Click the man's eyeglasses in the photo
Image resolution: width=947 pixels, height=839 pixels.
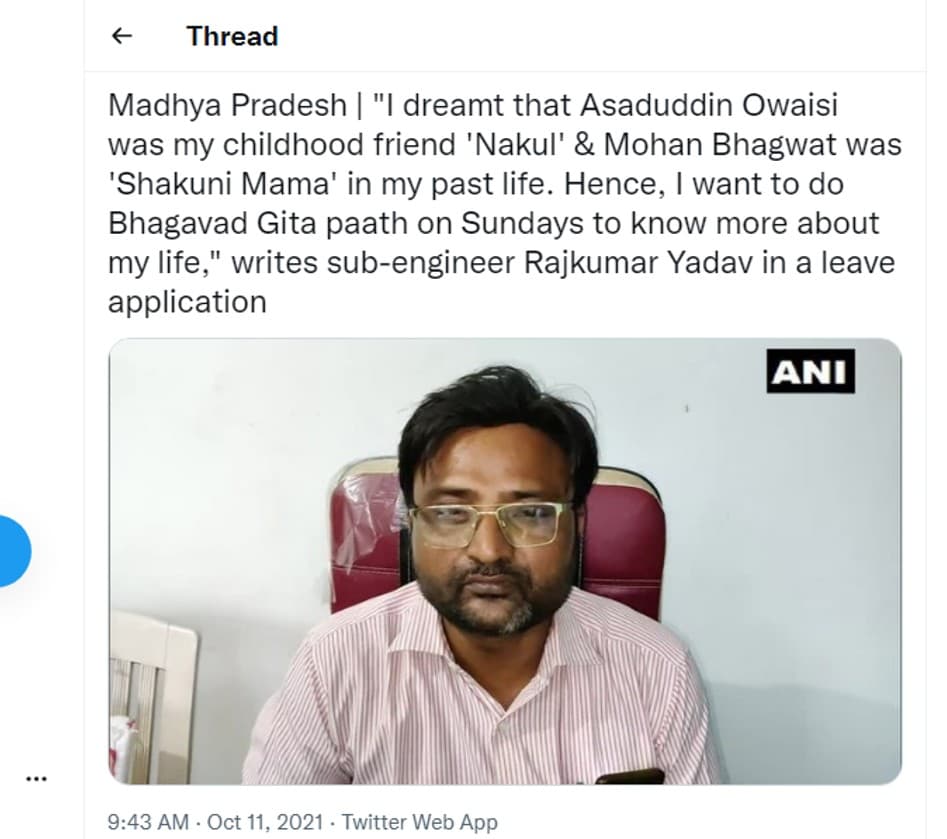pyautogui.click(x=492, y=523)
